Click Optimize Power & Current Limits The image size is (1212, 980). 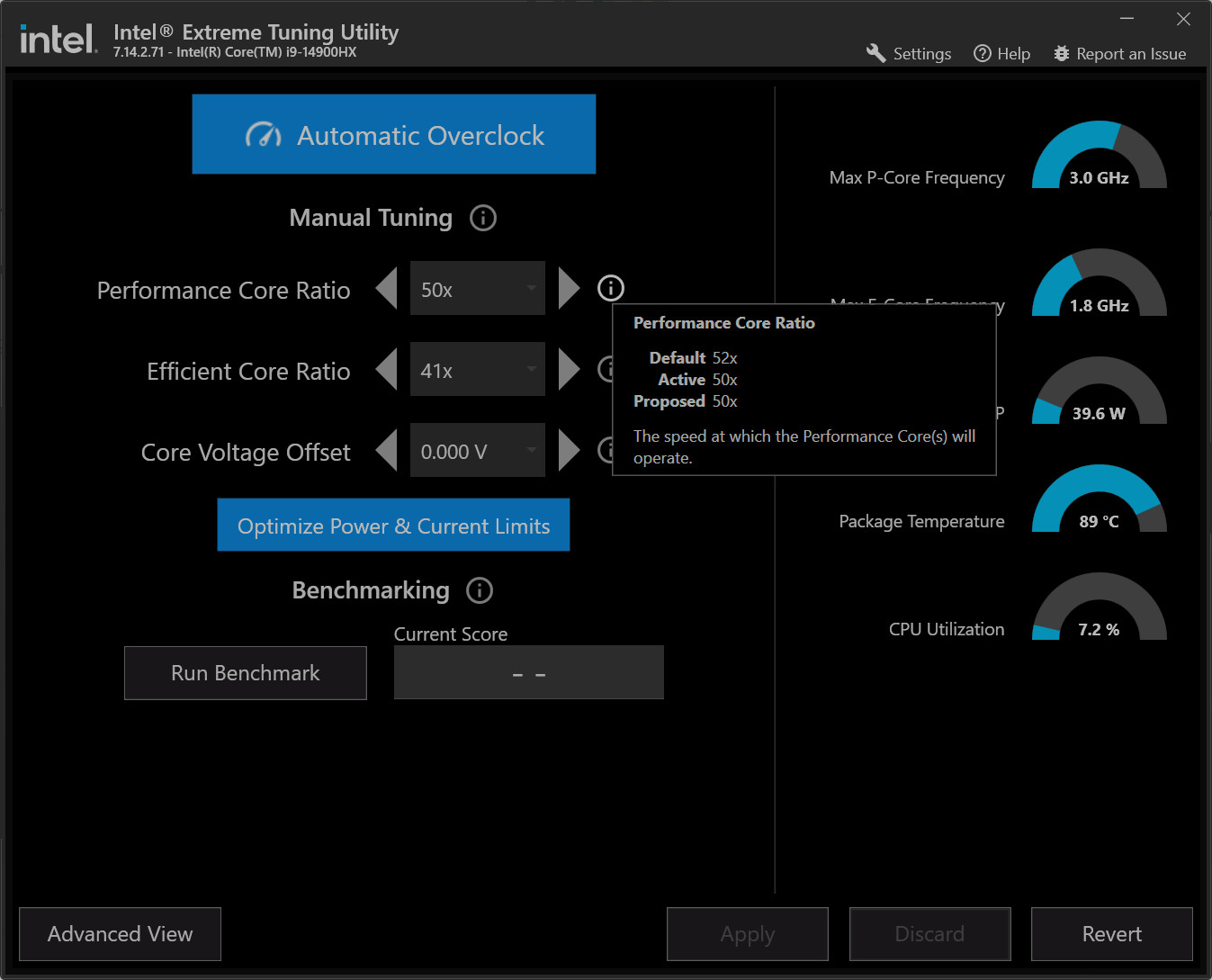[x=394, y=525]
